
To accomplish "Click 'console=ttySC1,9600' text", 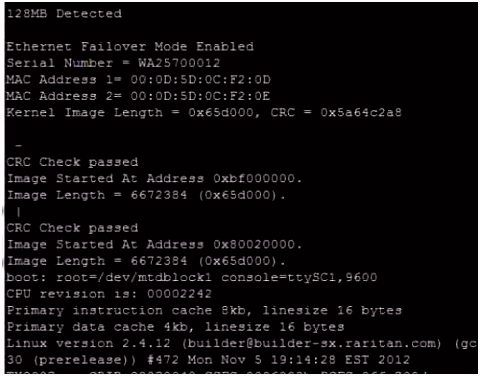I will click(299, 277).
